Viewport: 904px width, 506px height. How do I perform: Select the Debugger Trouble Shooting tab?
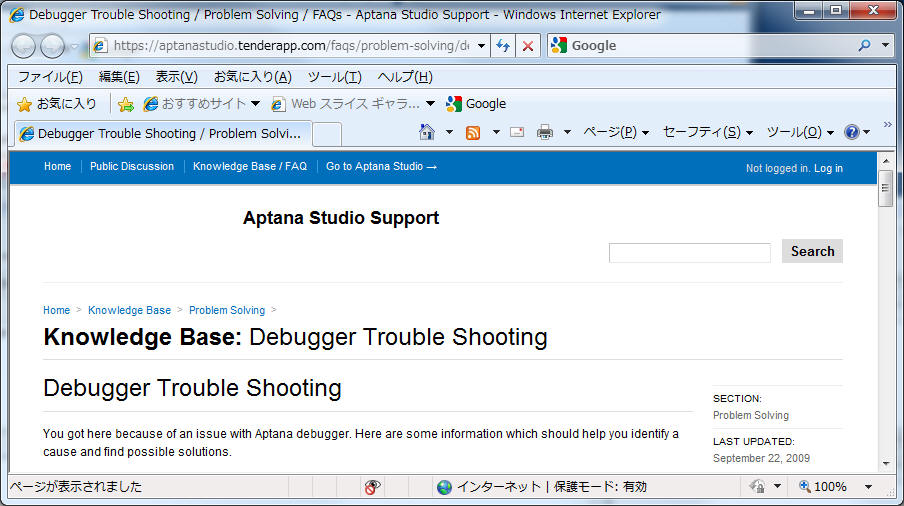coord(162,133)
